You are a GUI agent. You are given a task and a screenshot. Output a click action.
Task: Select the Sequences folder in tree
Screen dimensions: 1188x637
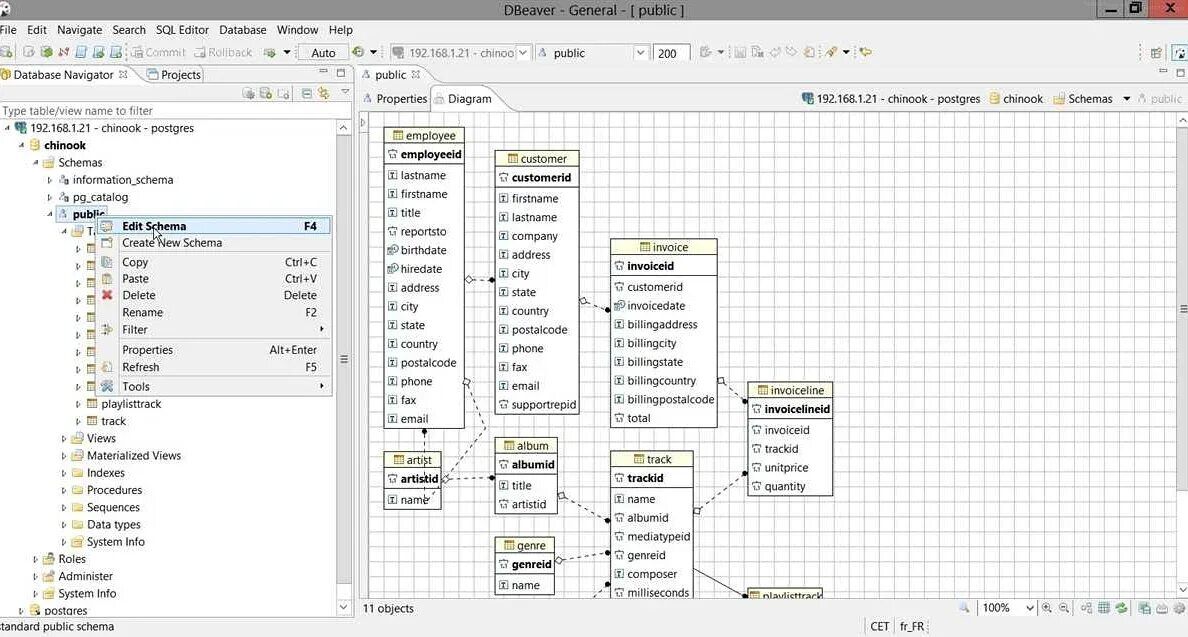pyautogui.click(x=113, y=507)
